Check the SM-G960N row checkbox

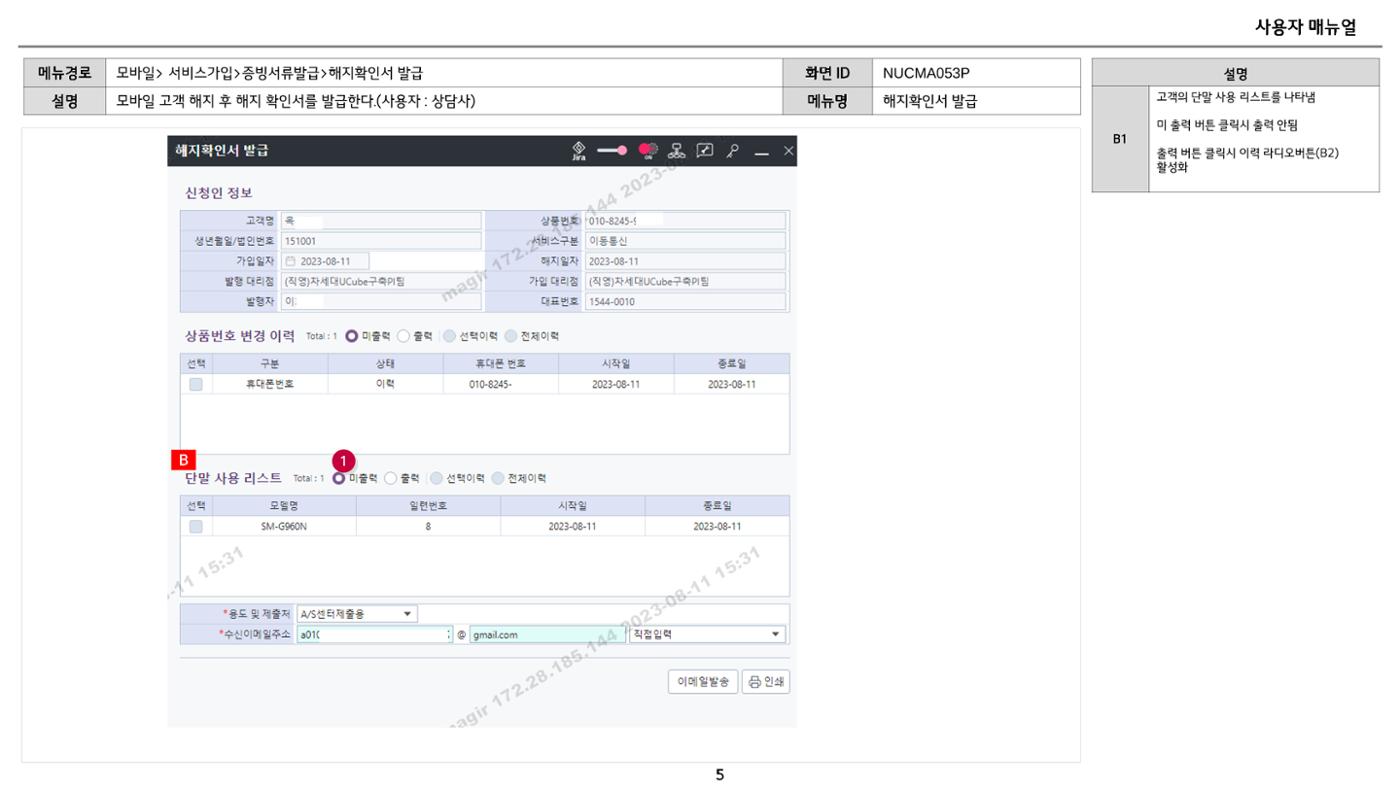point(196,526)
